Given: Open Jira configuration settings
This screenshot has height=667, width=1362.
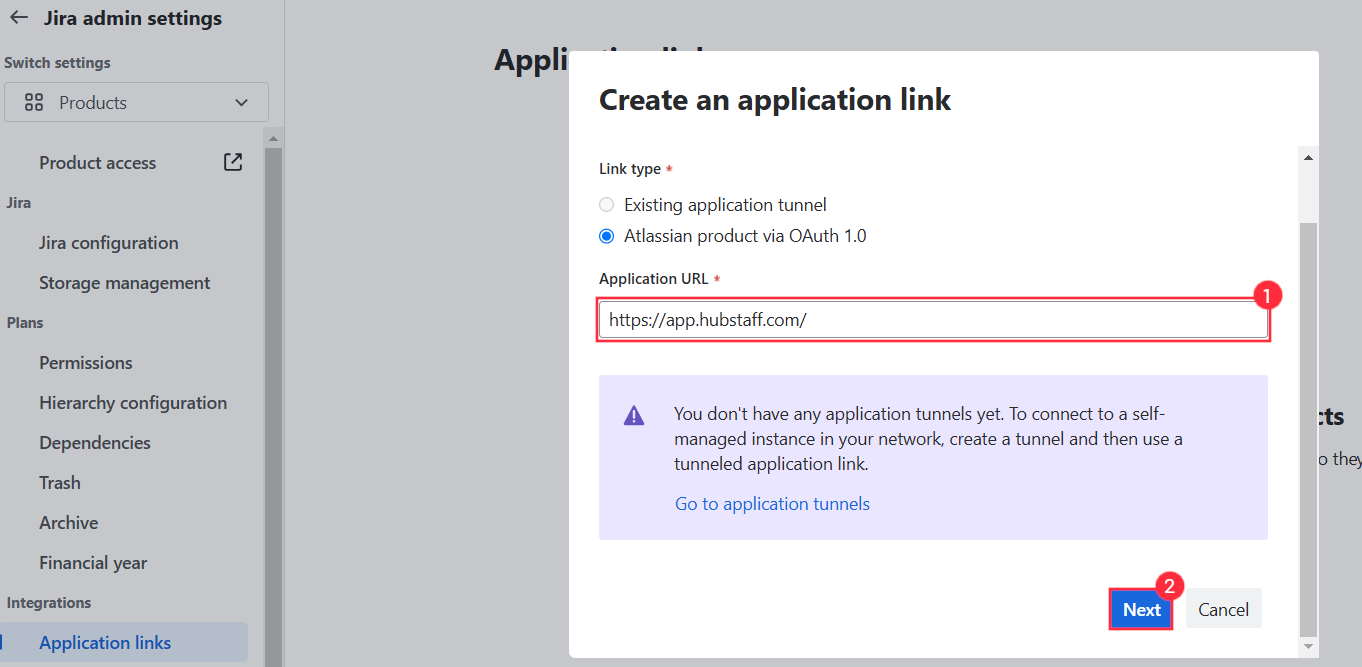Looking at the screenshot, I should coord(109,243).
